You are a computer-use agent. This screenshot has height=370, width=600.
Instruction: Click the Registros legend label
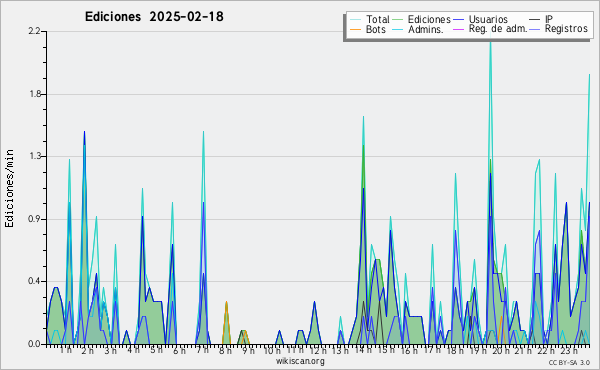coord(566,29)
